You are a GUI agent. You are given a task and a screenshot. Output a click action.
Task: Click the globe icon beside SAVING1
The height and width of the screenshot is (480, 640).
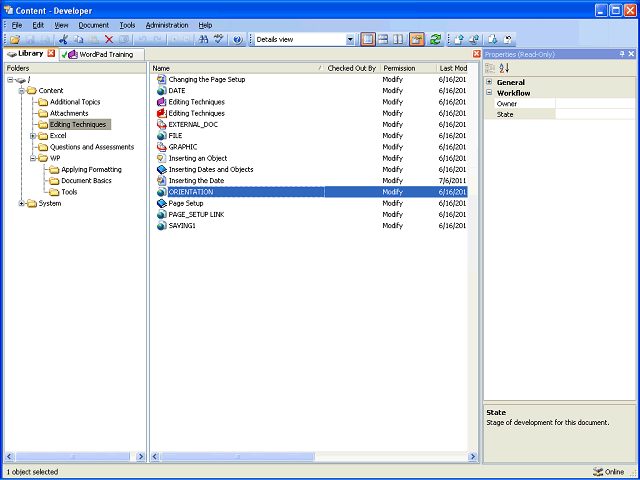tap(162, 226)
